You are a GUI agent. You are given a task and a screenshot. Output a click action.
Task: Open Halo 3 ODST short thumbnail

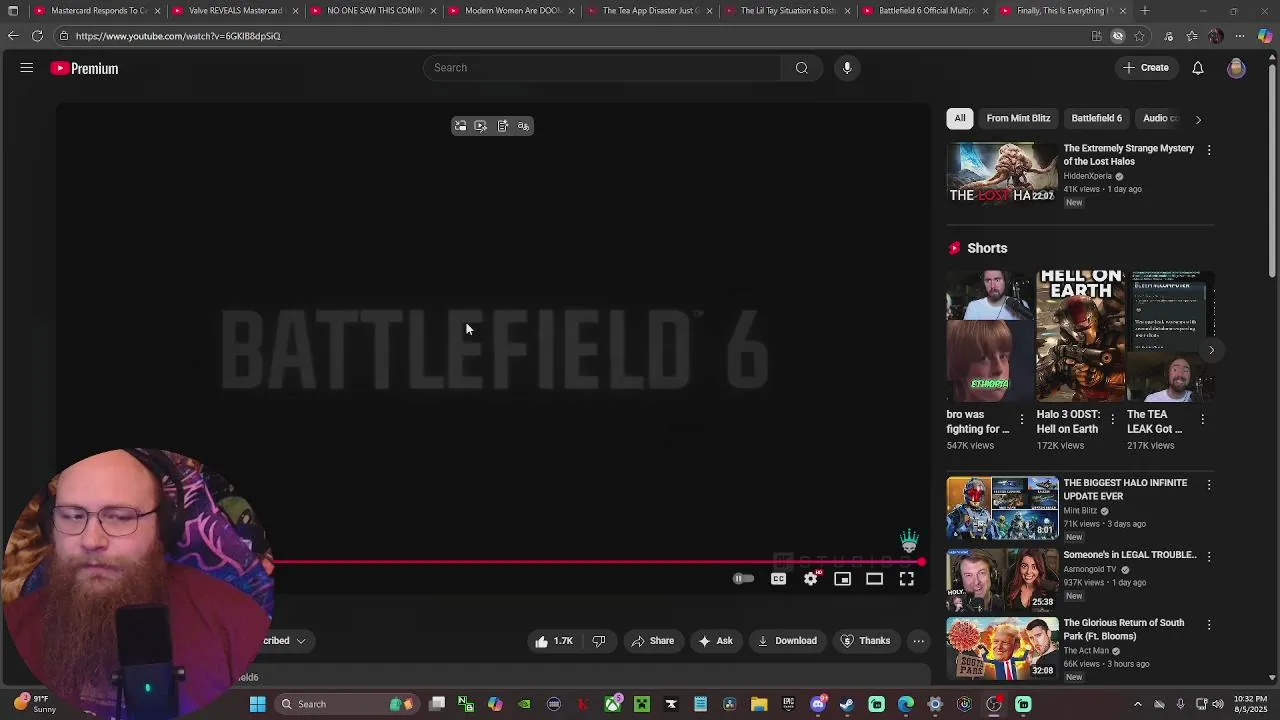[1080, 335]
